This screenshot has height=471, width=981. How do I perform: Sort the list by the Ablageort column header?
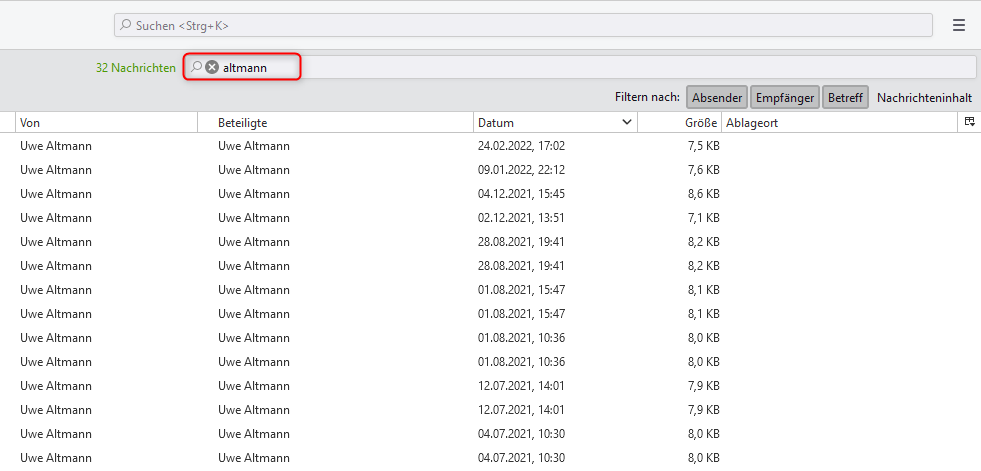840,123
